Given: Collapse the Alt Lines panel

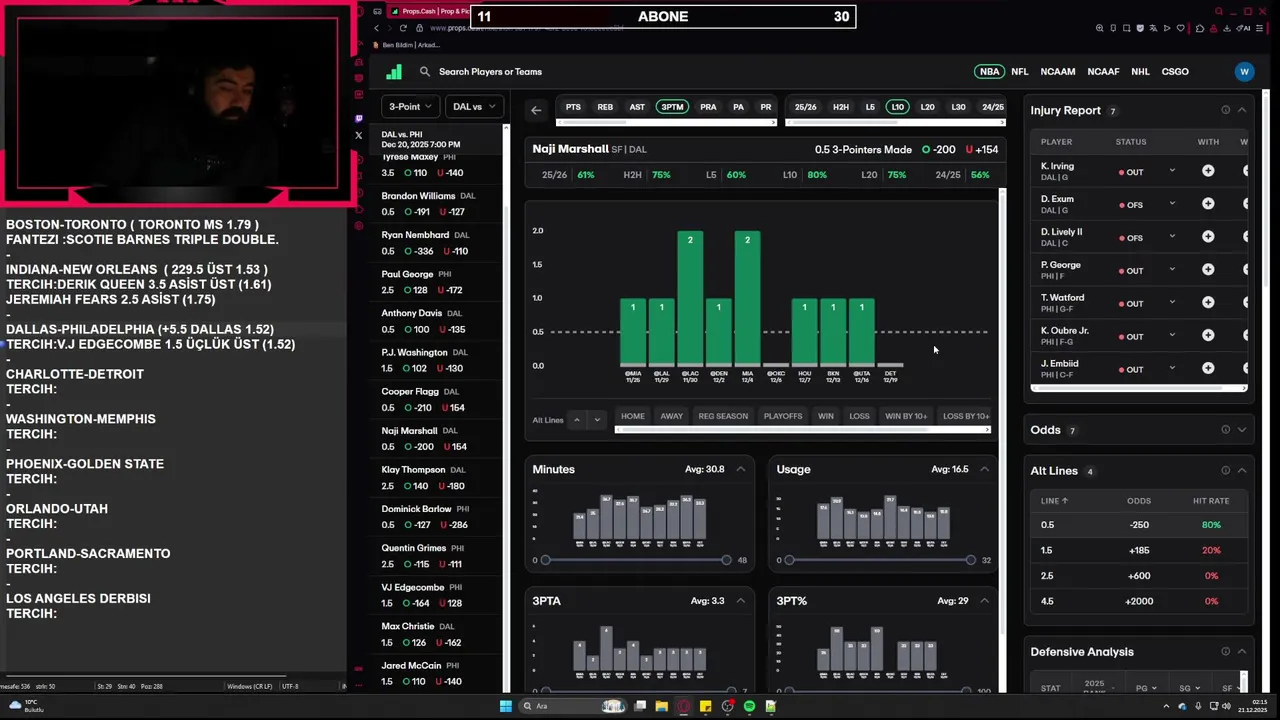Looking at the screenshot, I should (x=1242, y=471).
